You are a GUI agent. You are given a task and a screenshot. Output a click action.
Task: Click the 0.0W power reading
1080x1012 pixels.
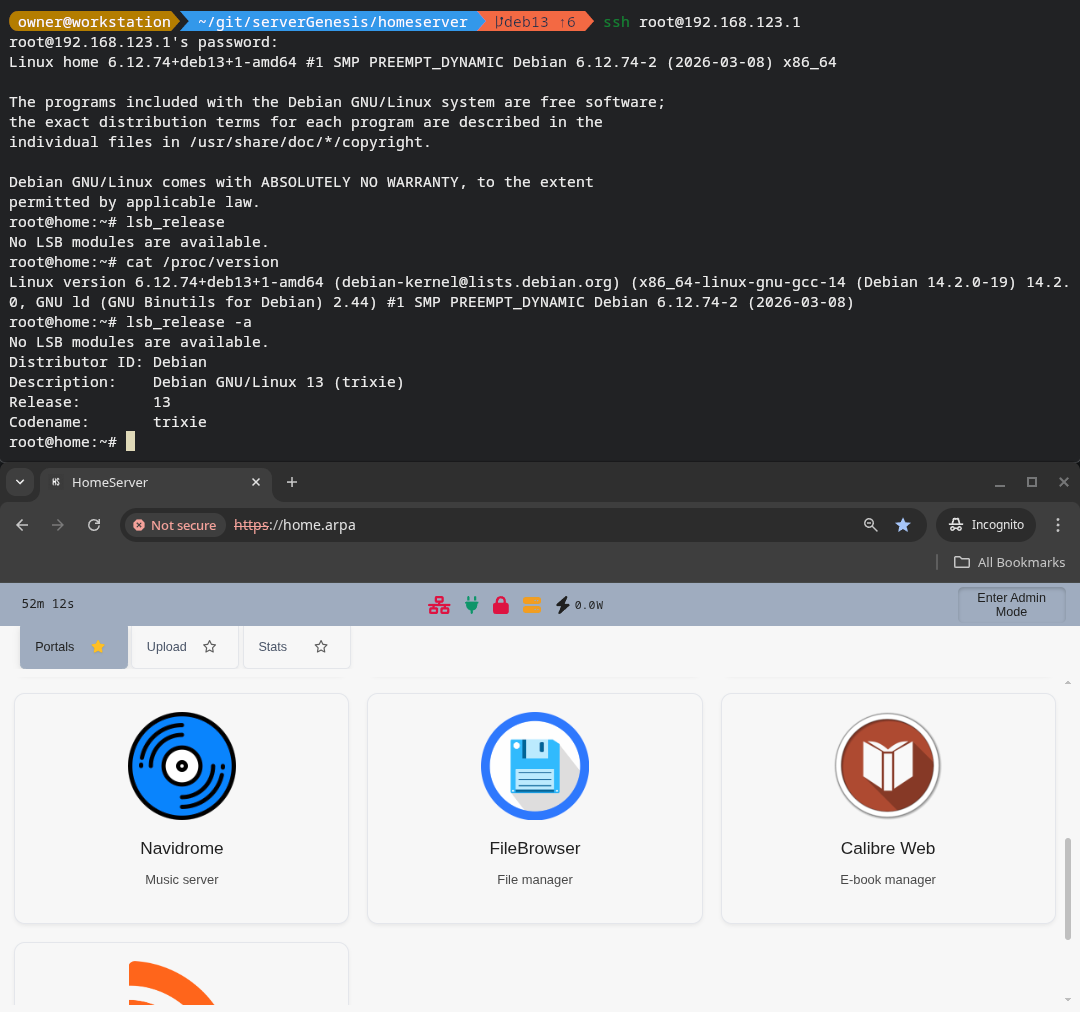[x=589, y=605]
